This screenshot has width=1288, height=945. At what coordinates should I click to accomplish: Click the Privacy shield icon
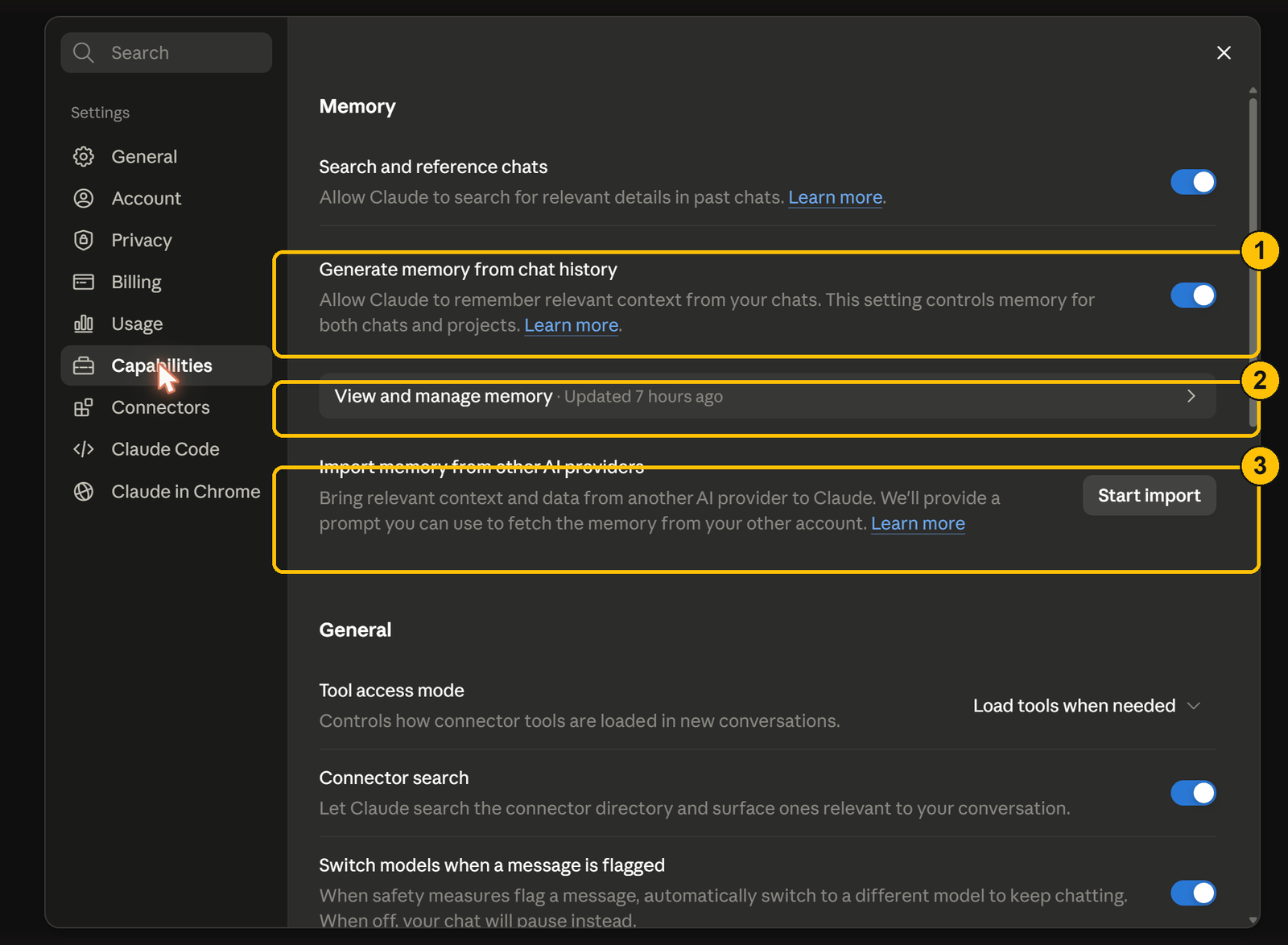pyautogui.click(x=84, y=240)
